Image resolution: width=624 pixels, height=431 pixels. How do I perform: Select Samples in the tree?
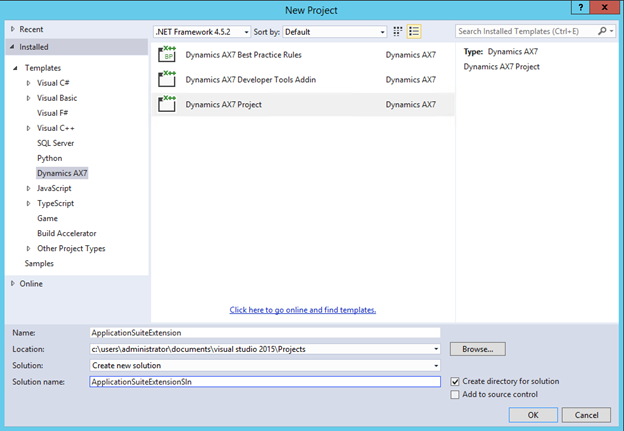point(39,263)
